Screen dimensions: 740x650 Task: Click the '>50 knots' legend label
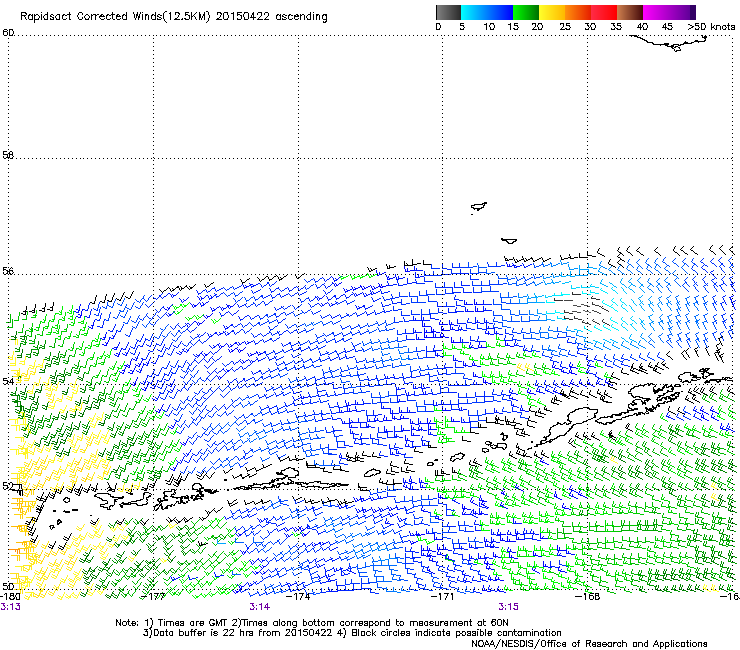pyautogui.click(x=711, y=27)
